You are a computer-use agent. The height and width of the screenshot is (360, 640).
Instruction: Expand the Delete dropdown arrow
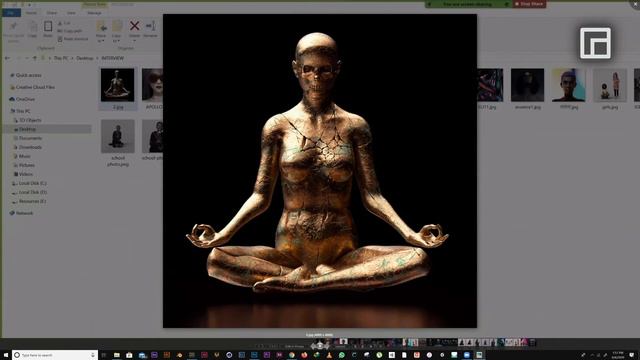click(x=134, y=40)
